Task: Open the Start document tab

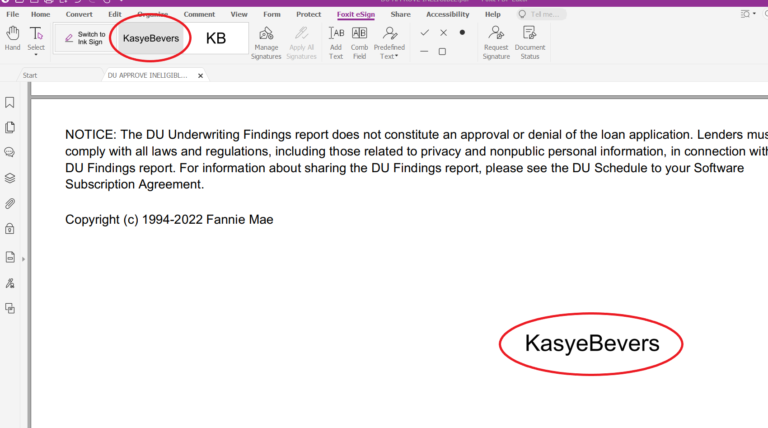Action: [31, 75]
